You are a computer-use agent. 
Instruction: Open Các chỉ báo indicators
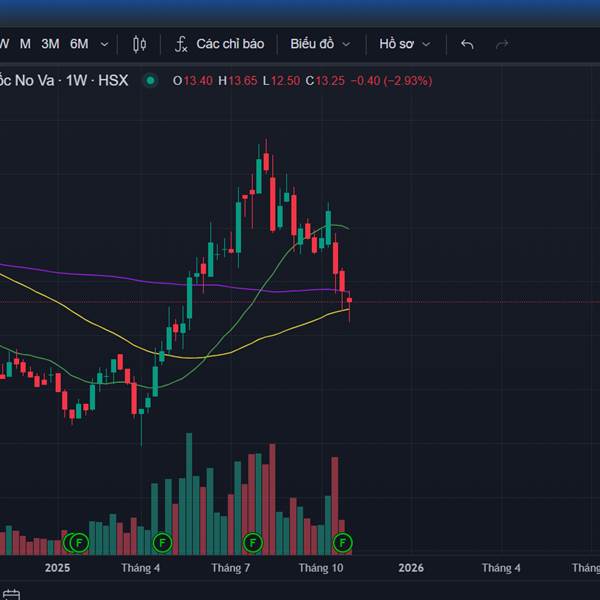(229, 44)
